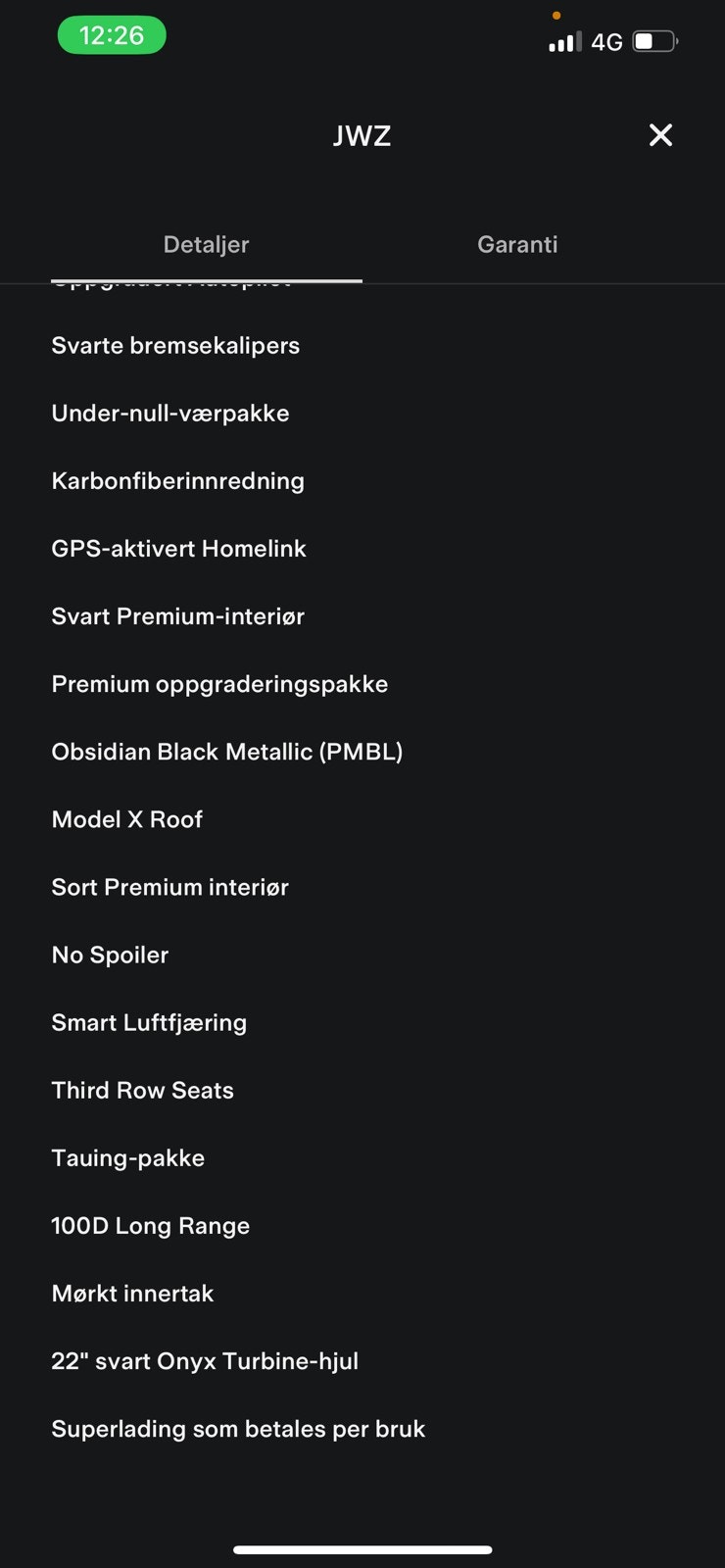Tap the home indicator bar
This screenshot has width=725, height=1568.
pos(362,1549)
